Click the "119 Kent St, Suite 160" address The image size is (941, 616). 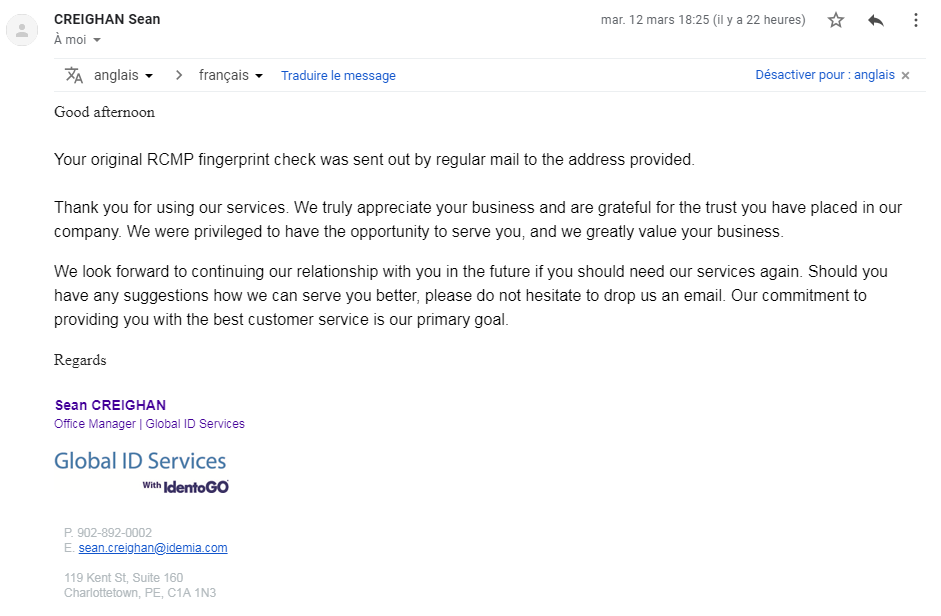[x=123, y=578]
